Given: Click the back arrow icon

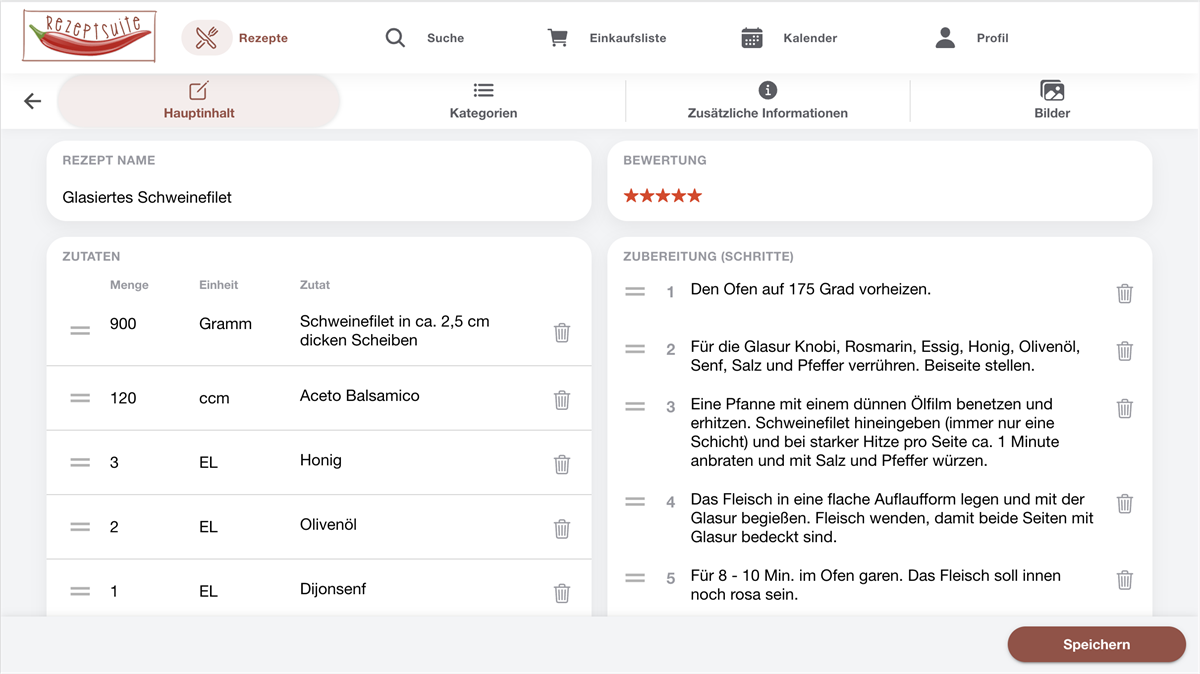Looking at the screenshot, I should [33, 101].
